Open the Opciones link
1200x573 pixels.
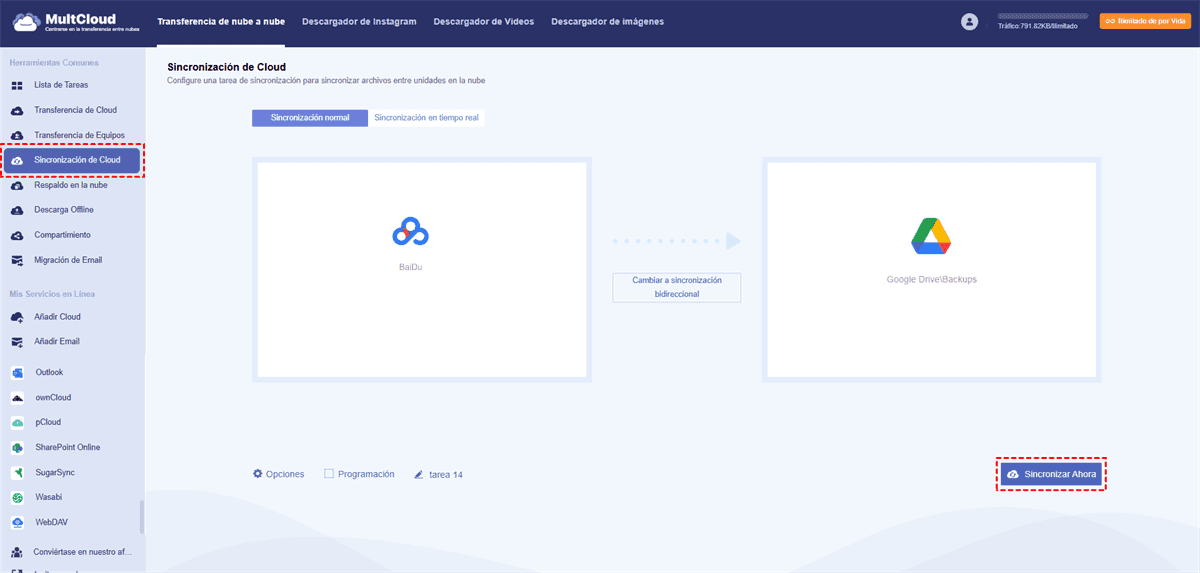click(285, 474)
